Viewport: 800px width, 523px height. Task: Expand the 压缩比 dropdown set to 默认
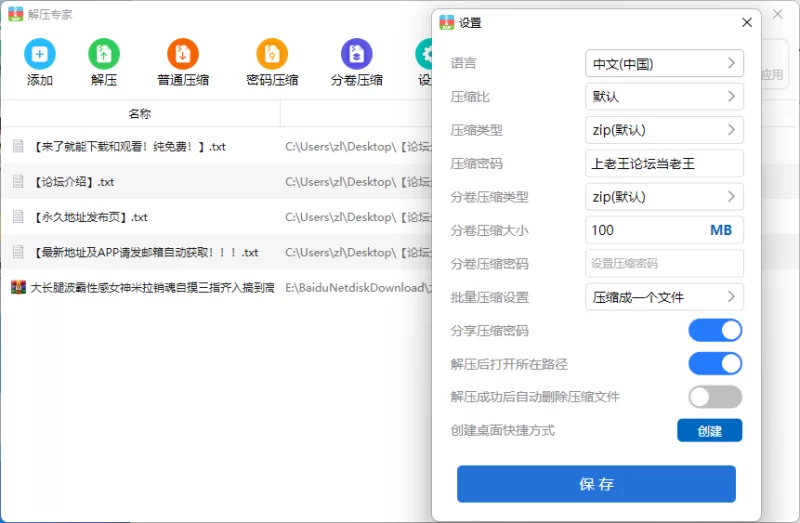coord(664,97)
